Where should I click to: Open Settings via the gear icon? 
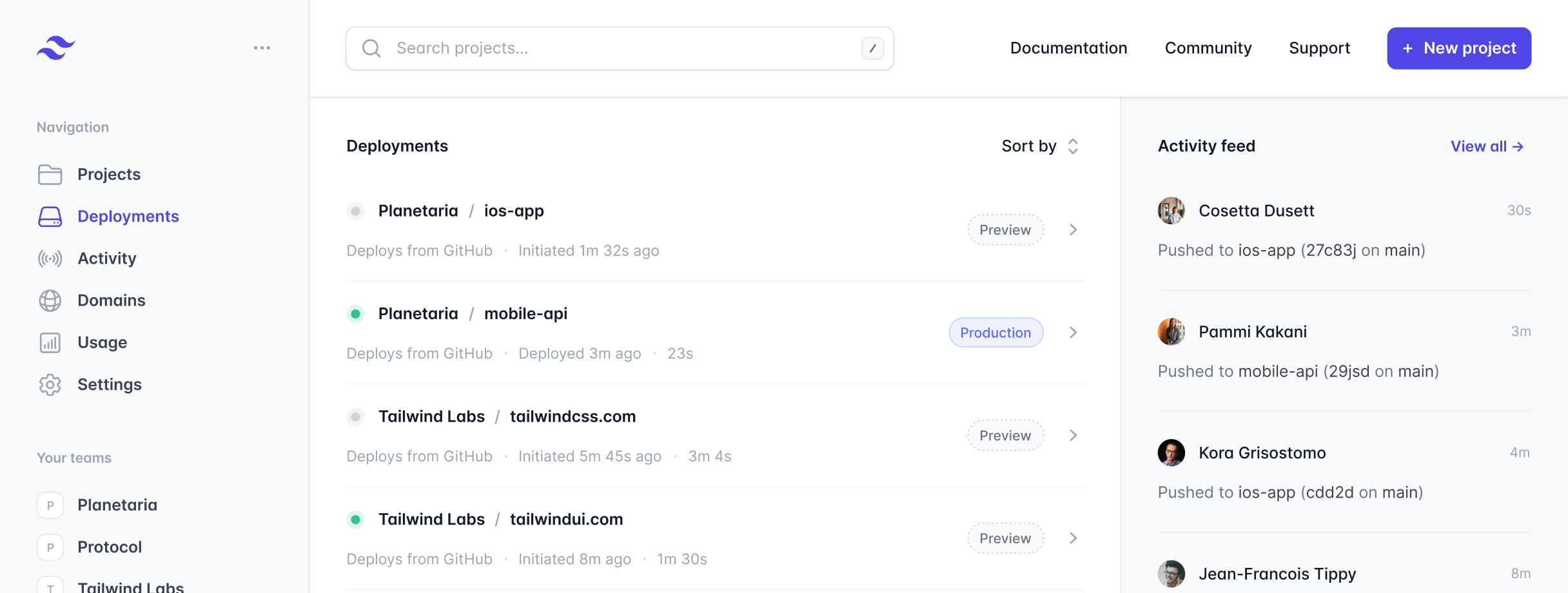[50, 384]
